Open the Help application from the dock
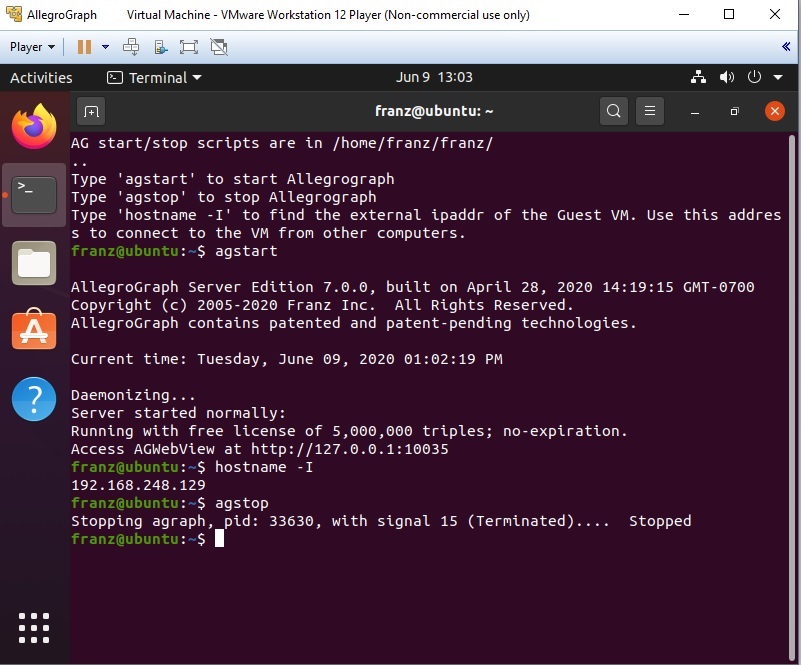The width and height of the screenshot is (801, 665). coord(34,398)
